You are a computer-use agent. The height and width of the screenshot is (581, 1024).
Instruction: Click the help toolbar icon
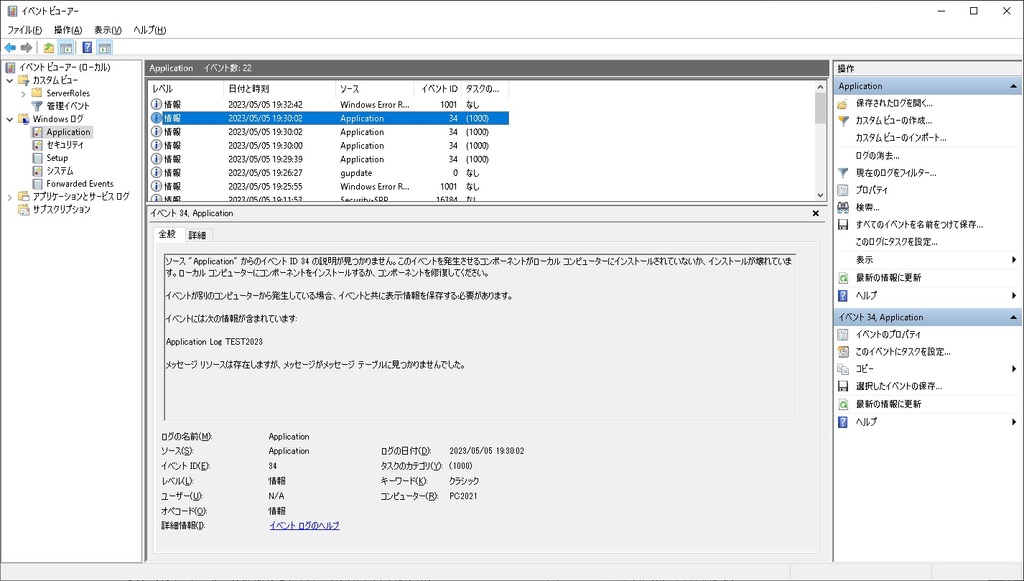pyautogui.click(x=86, y=46)
